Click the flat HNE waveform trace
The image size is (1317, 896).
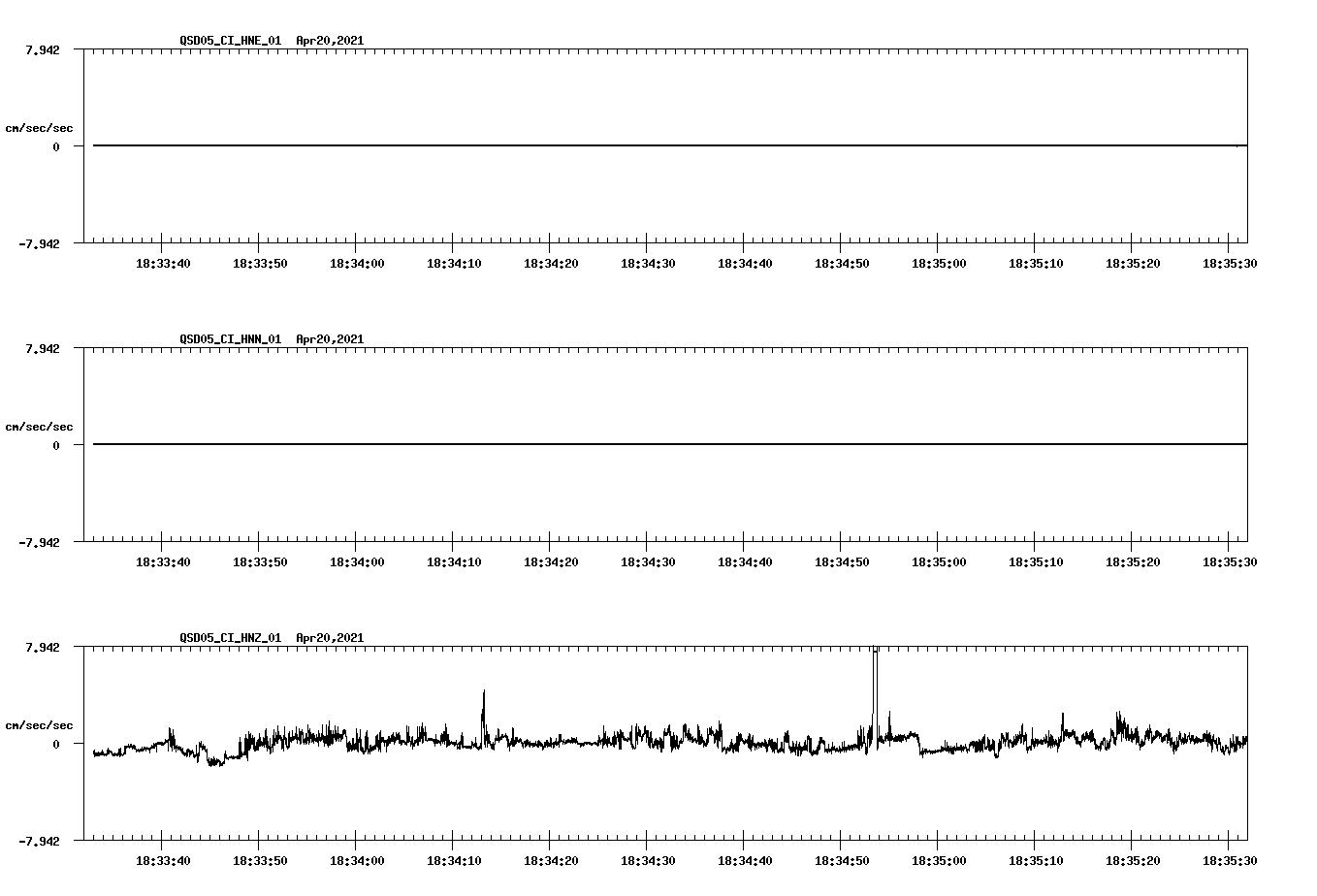point(582,145)
